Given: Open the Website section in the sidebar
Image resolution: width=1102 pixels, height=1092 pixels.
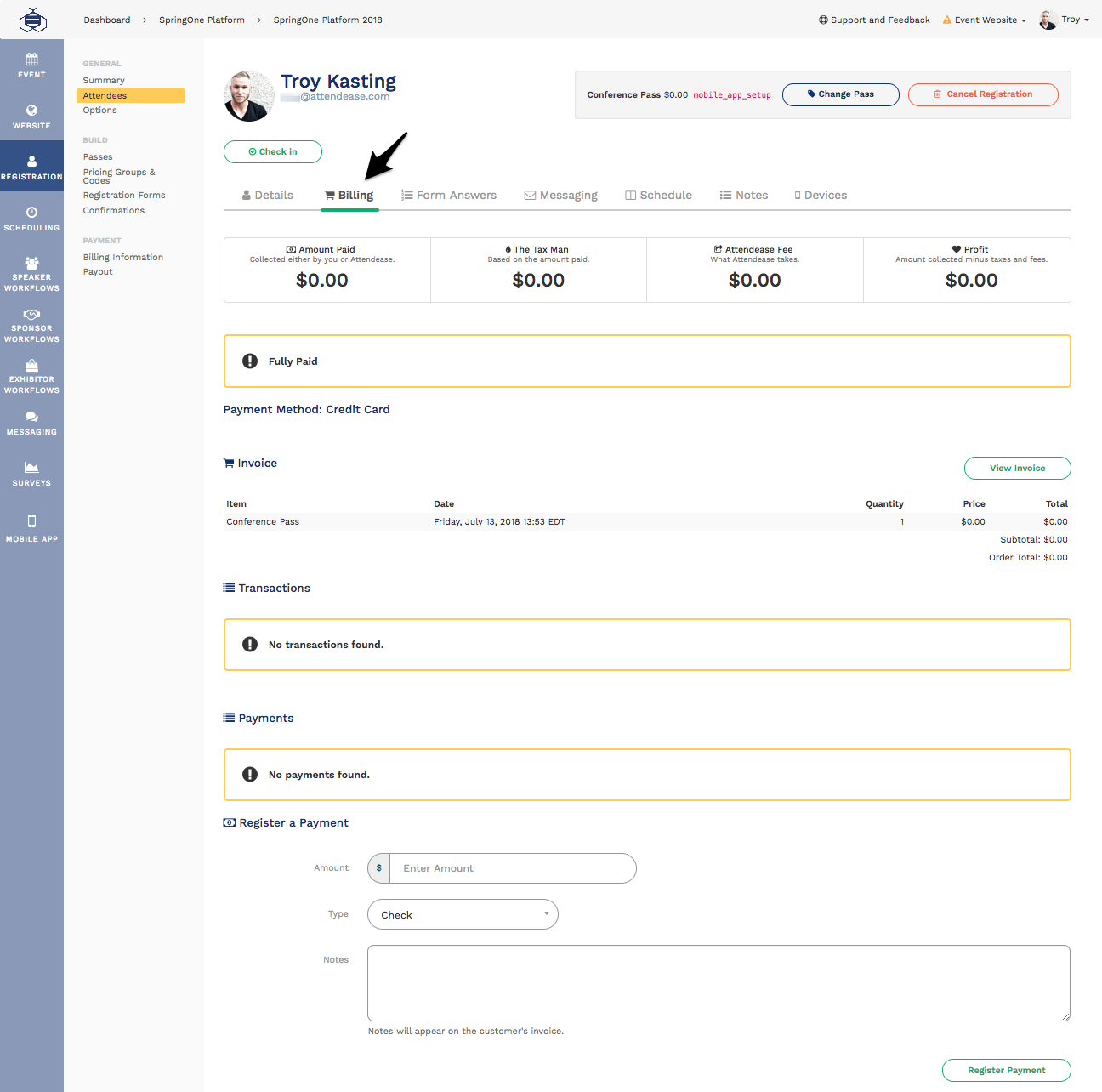Looking at the screenshot, I should 31,117.
